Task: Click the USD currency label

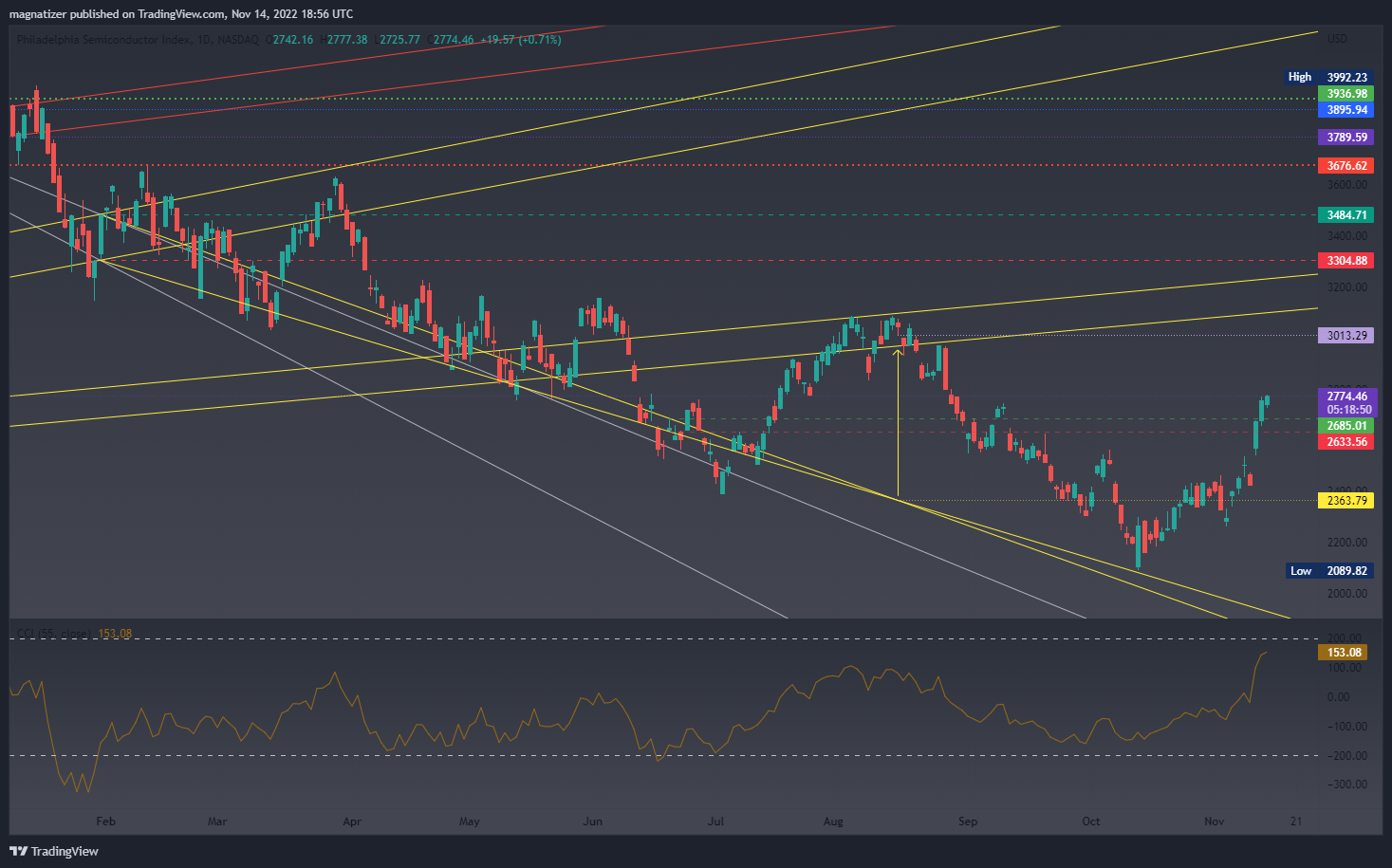Action: pos(1337,39)
